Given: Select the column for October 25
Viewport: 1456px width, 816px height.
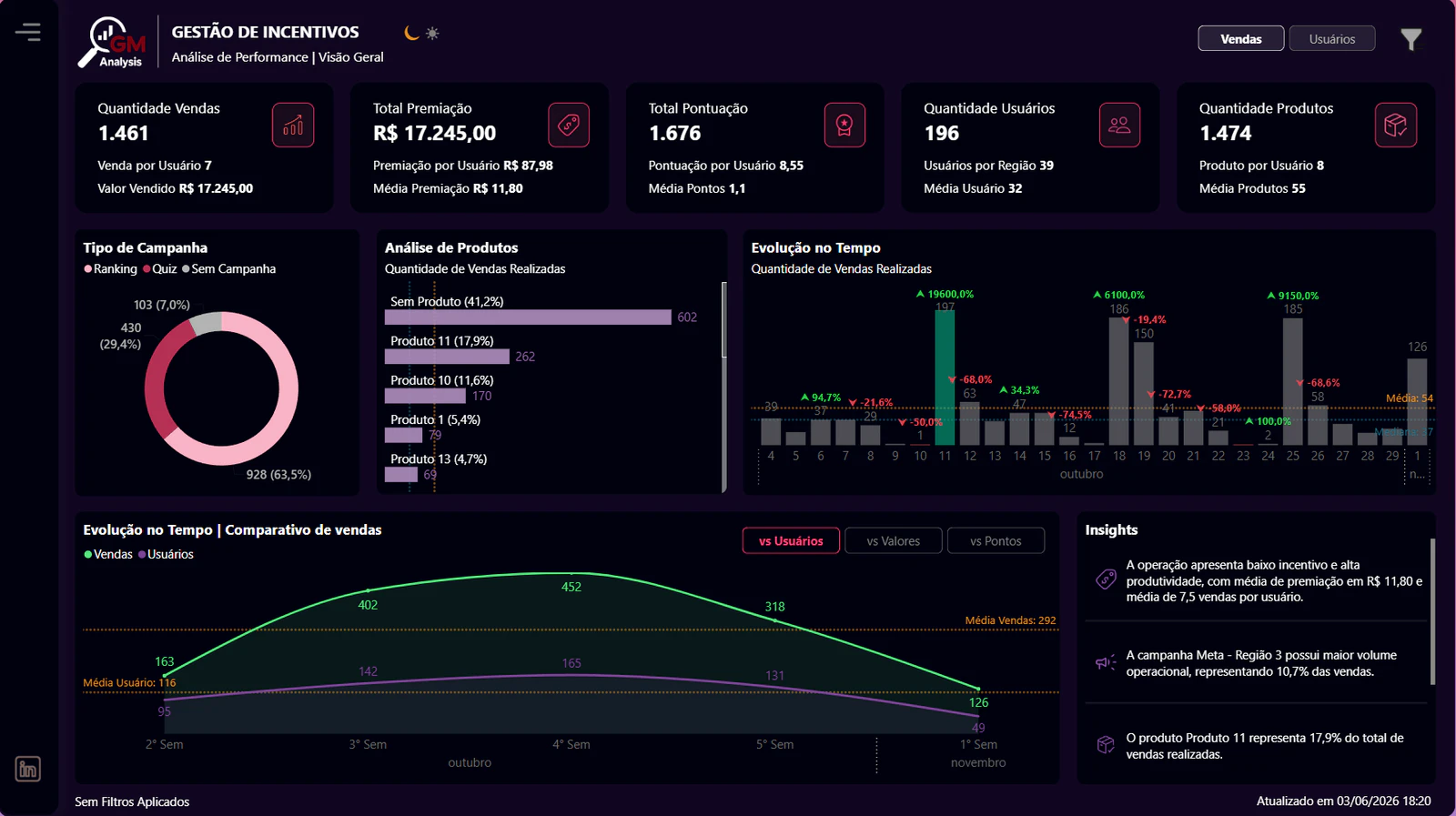Looking at the screenshot, I should pyautogui.click(x=1293, y=381).
